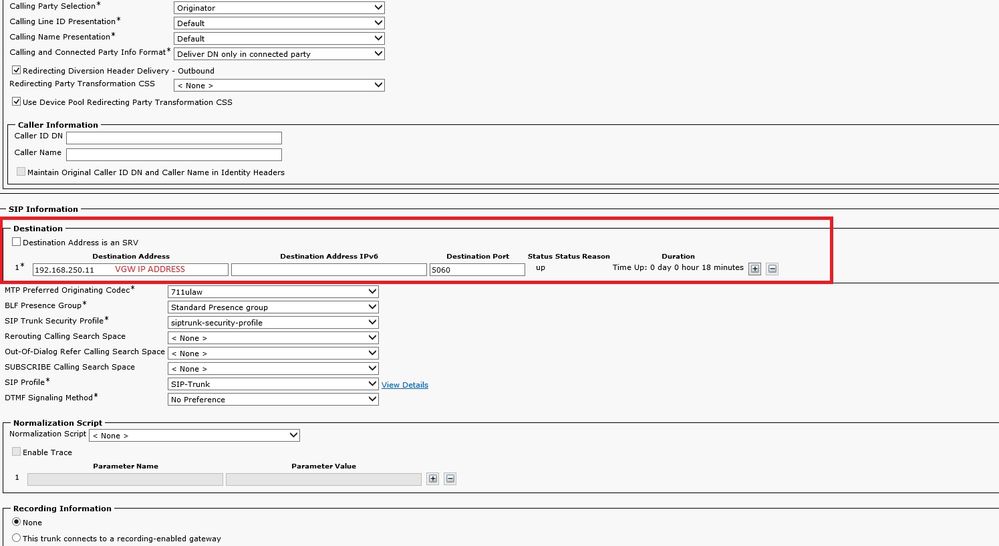Open SIP Trunk Security Profile dropdown
Screen dimensions: 999x546
[x=273, y=322]
